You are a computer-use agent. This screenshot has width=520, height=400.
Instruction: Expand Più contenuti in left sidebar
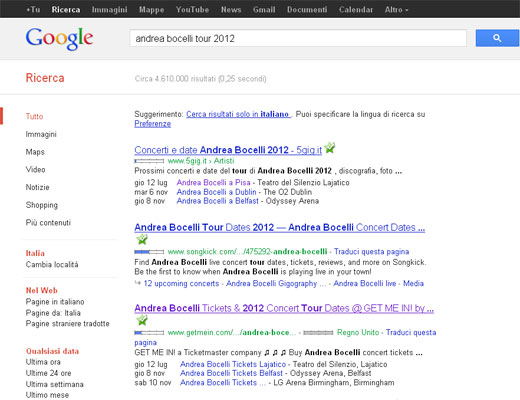point(48,223)
